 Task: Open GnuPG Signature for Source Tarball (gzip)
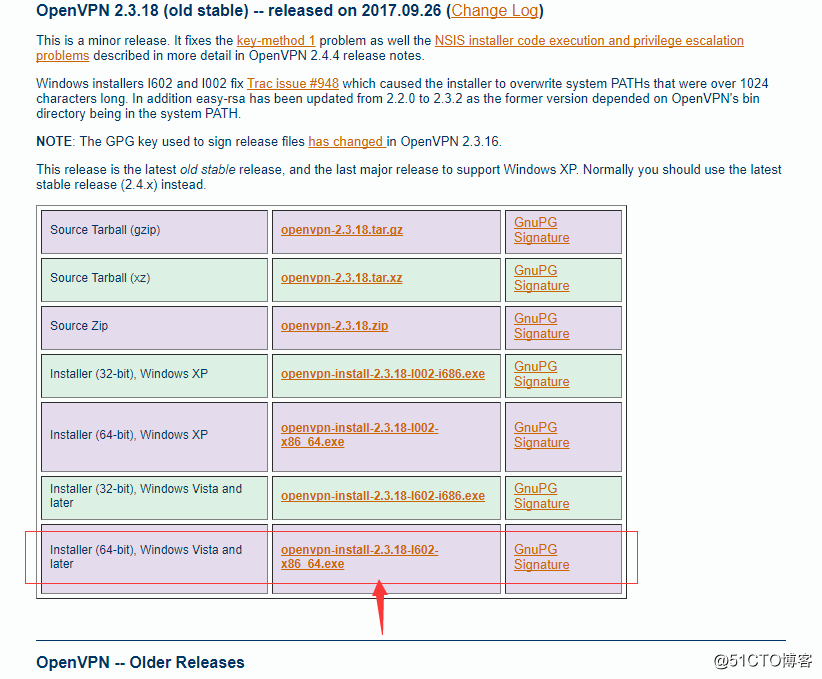542,230
